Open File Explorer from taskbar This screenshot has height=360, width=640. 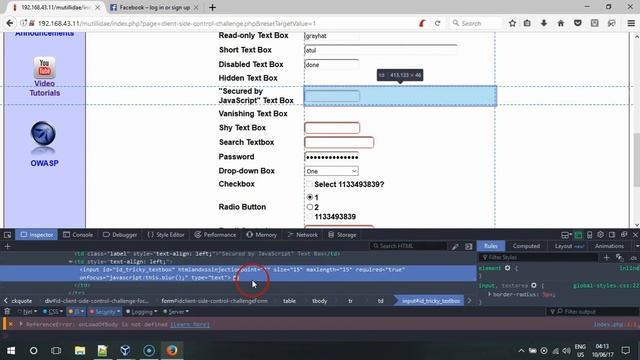(80, 350)
